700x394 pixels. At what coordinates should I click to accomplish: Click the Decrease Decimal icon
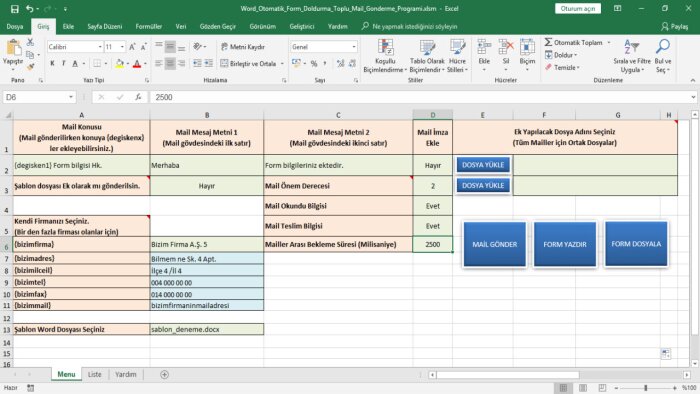[352, 64]
